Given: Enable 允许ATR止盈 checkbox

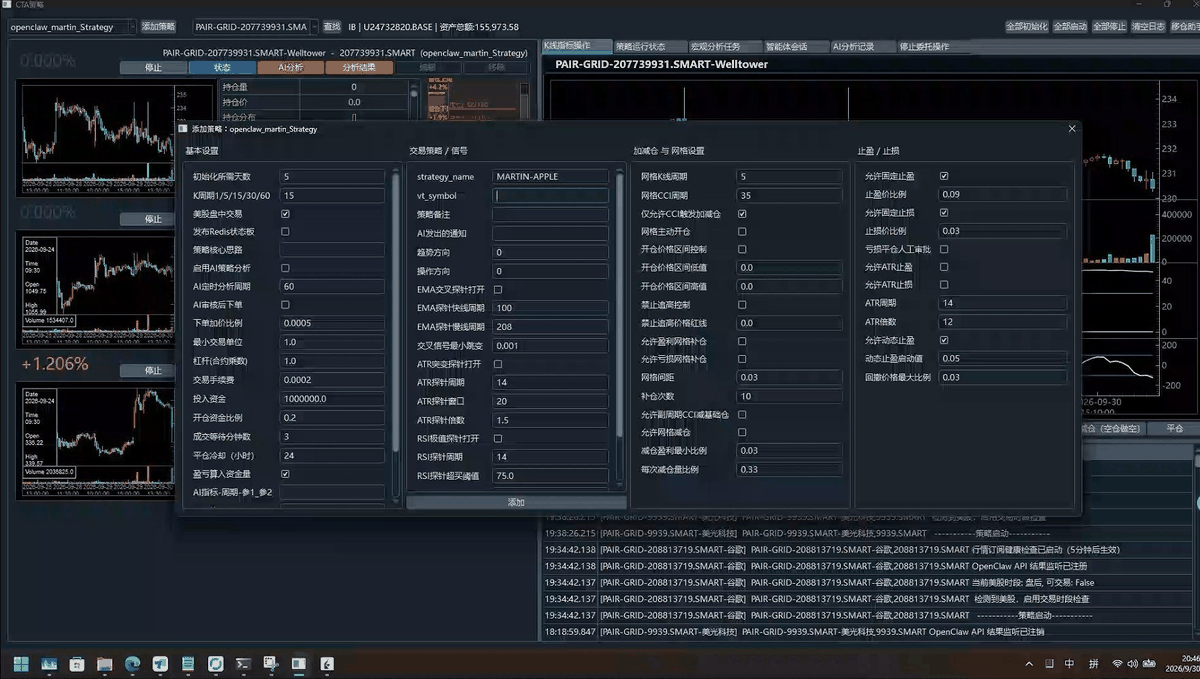Looking at the screenshot, I should coord(944,267).
